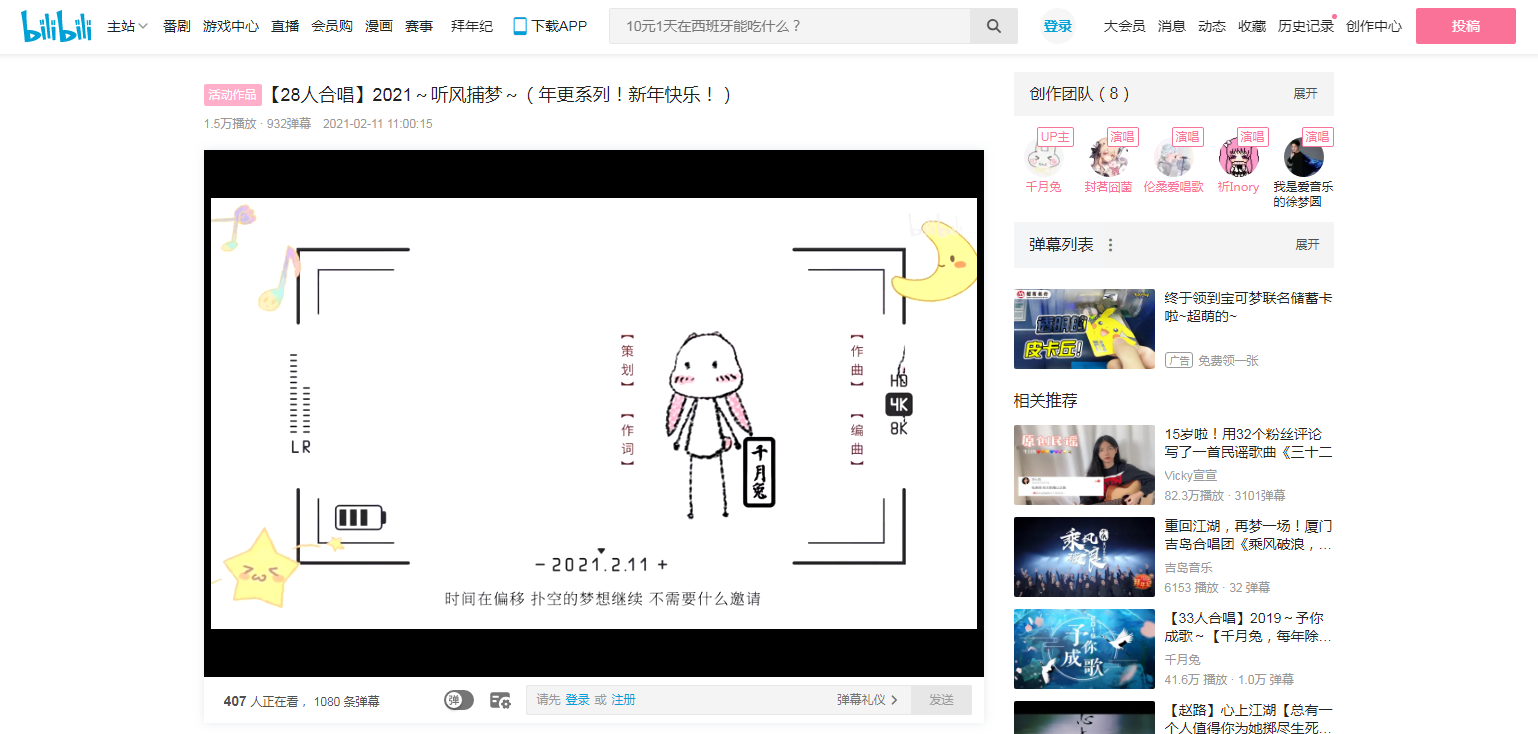Click the 登录 button in header
1538x734 pixels.
tap(1057, 26)
